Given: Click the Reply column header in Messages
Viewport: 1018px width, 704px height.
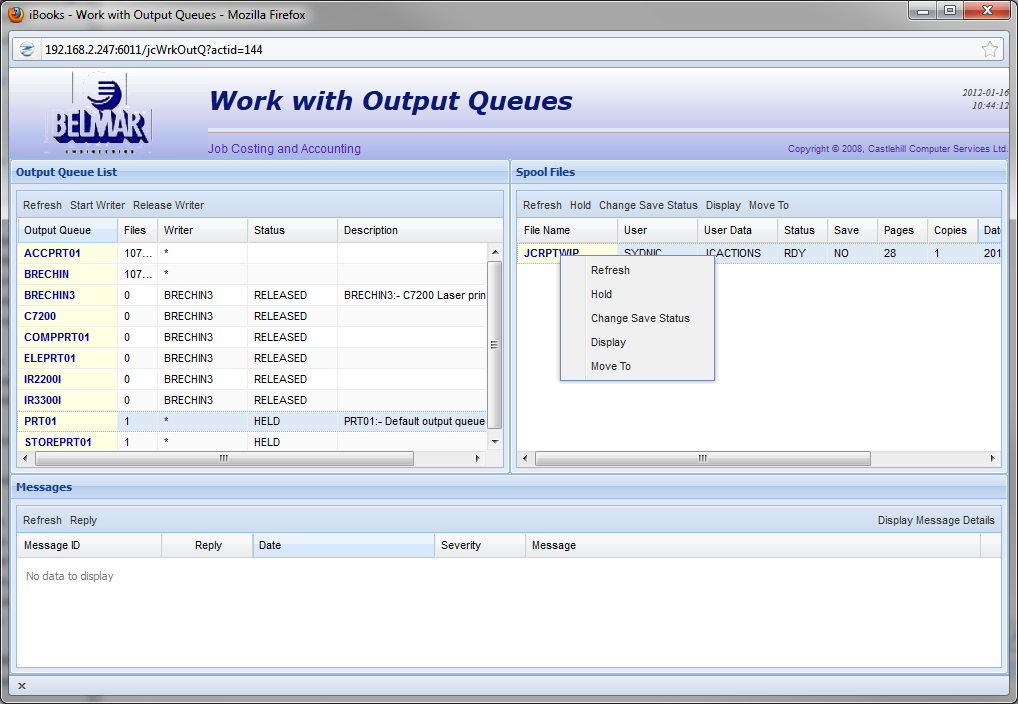Looking at the screenshot, I should pos(208,546).
